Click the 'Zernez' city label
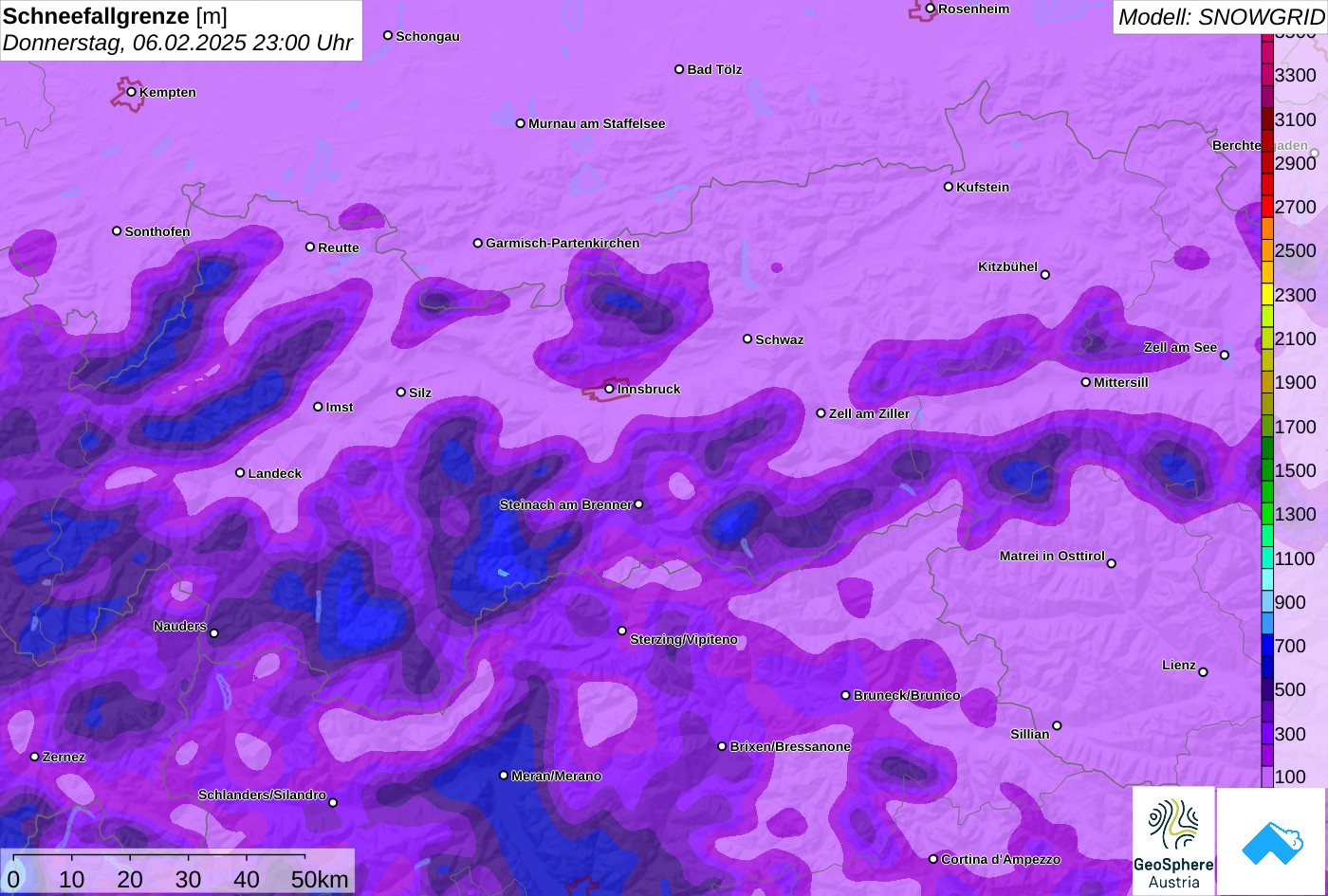This screenshot has height=896, width=1328. click(65, 757)
